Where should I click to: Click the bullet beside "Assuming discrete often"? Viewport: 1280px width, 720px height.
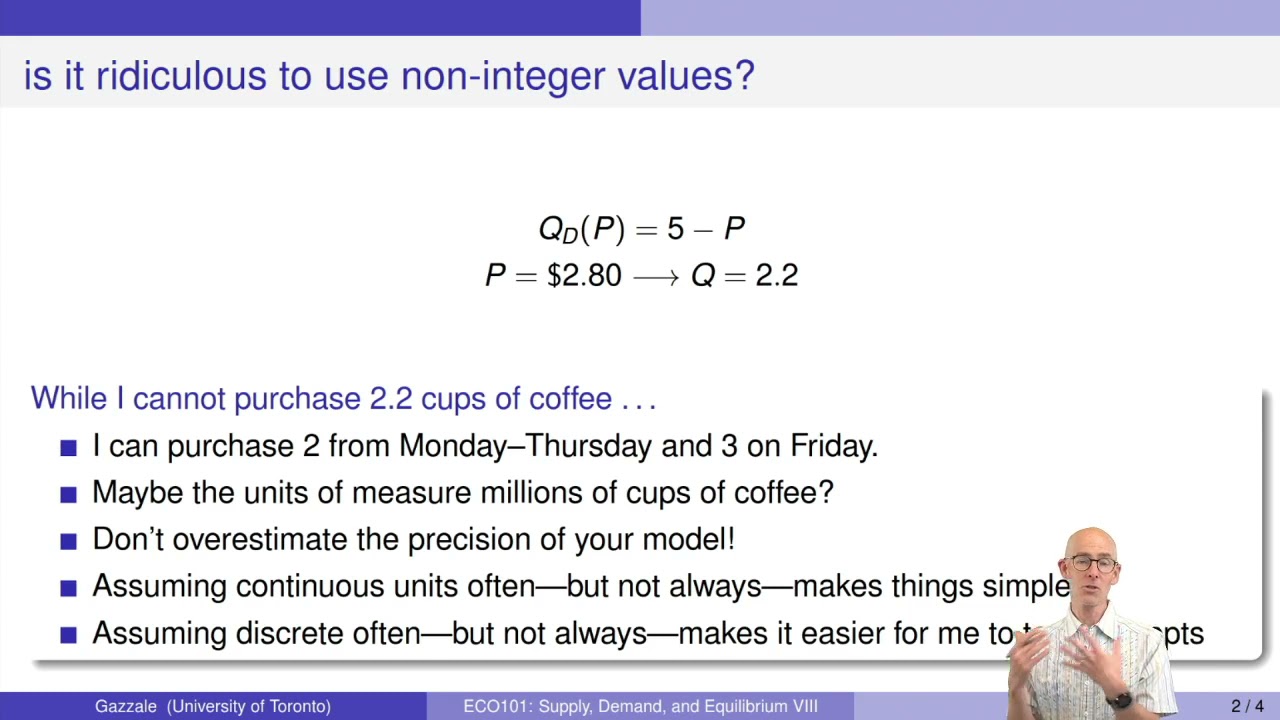pos(68,635)
